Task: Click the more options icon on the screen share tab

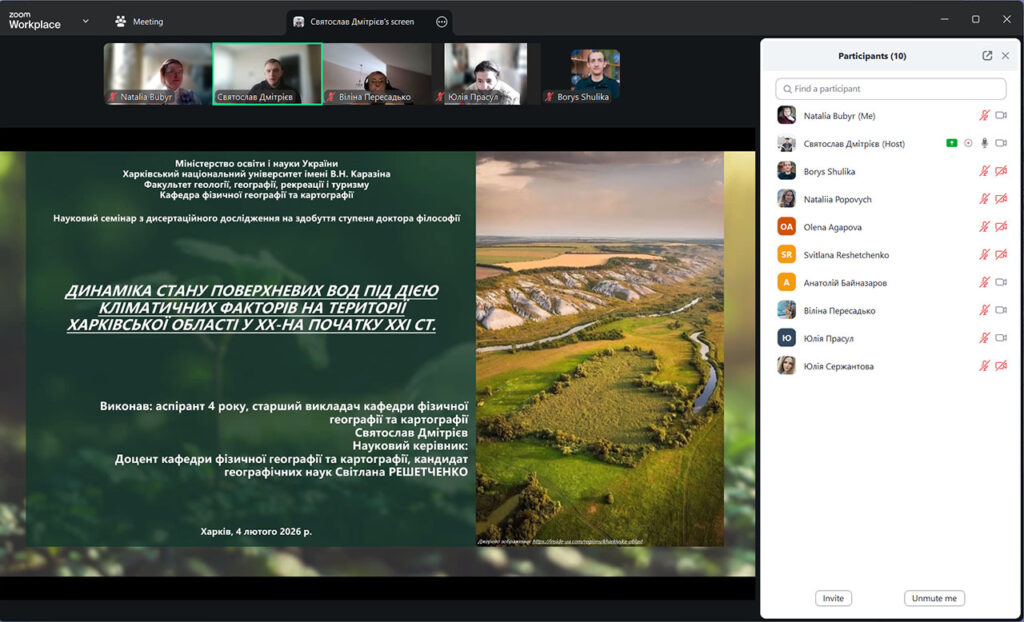Action: pyautogui.click(x=442, y=21)
